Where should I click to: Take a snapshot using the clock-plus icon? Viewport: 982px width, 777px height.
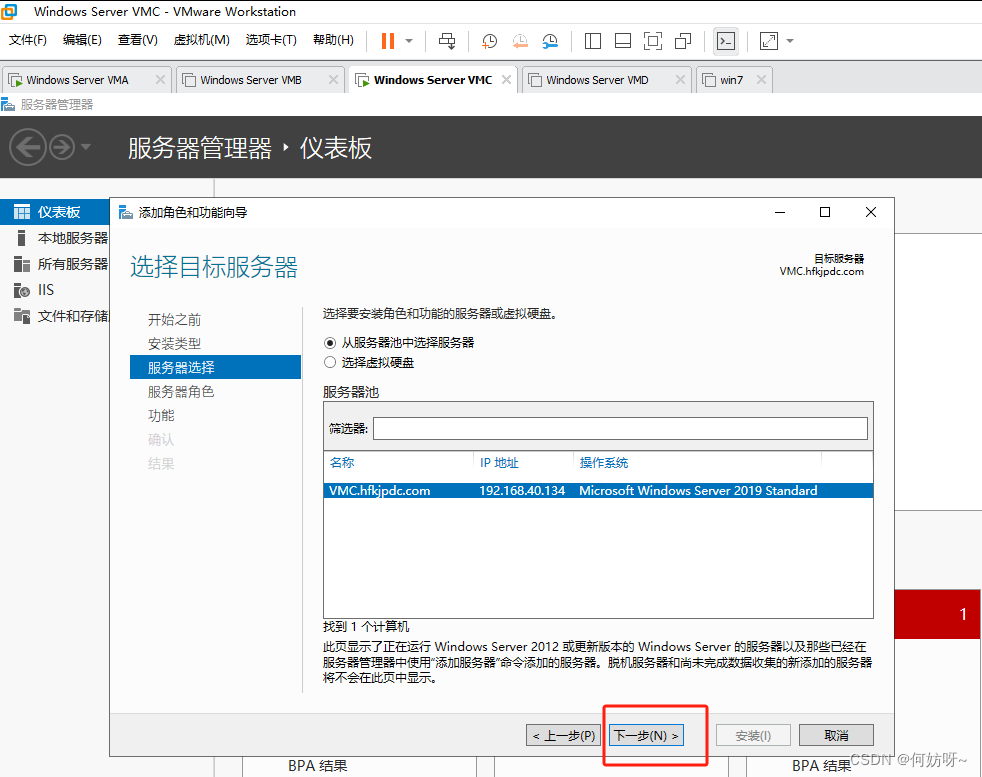click(490, 41)
